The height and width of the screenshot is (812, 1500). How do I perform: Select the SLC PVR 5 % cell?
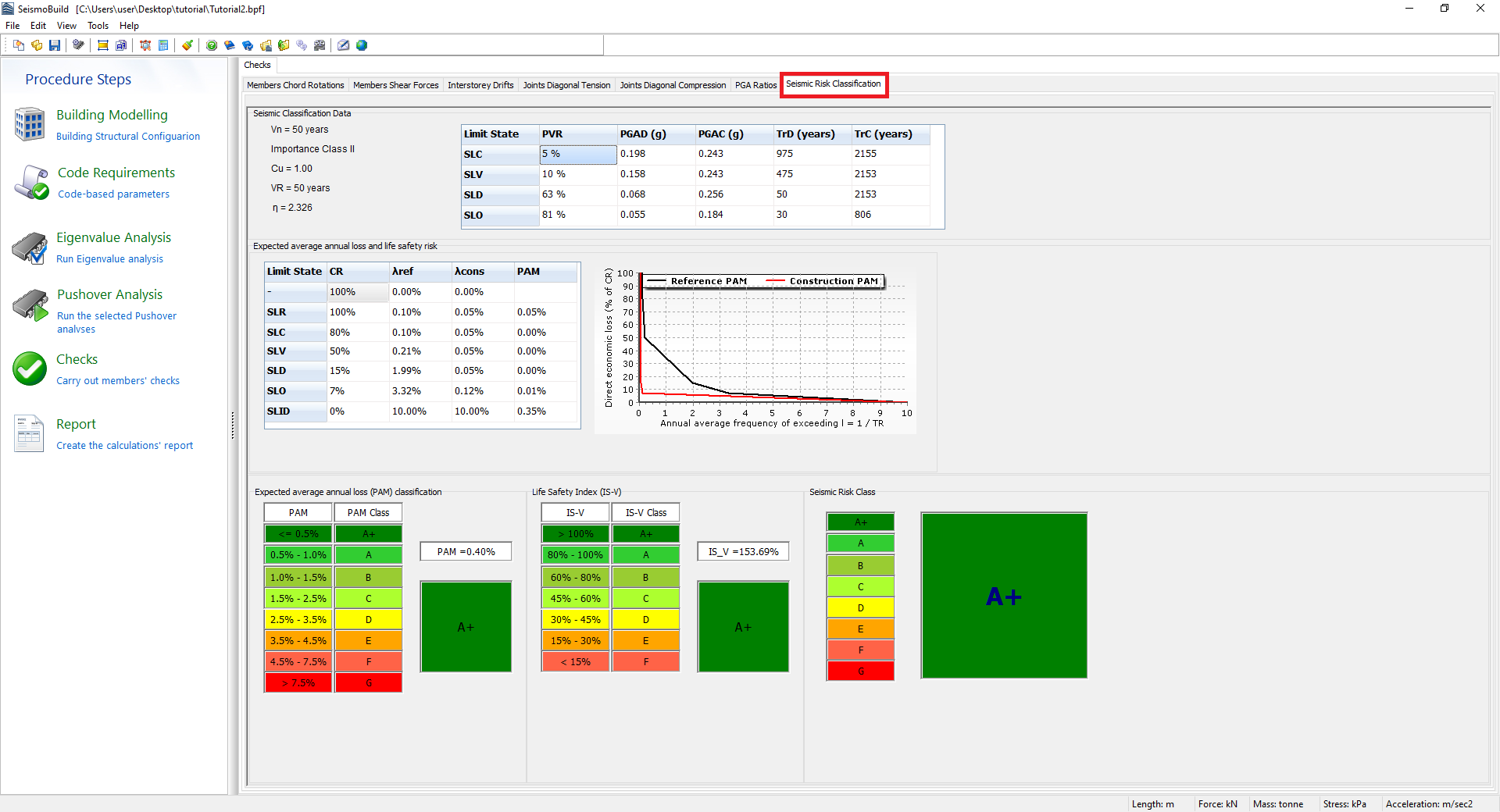(578, 155)
